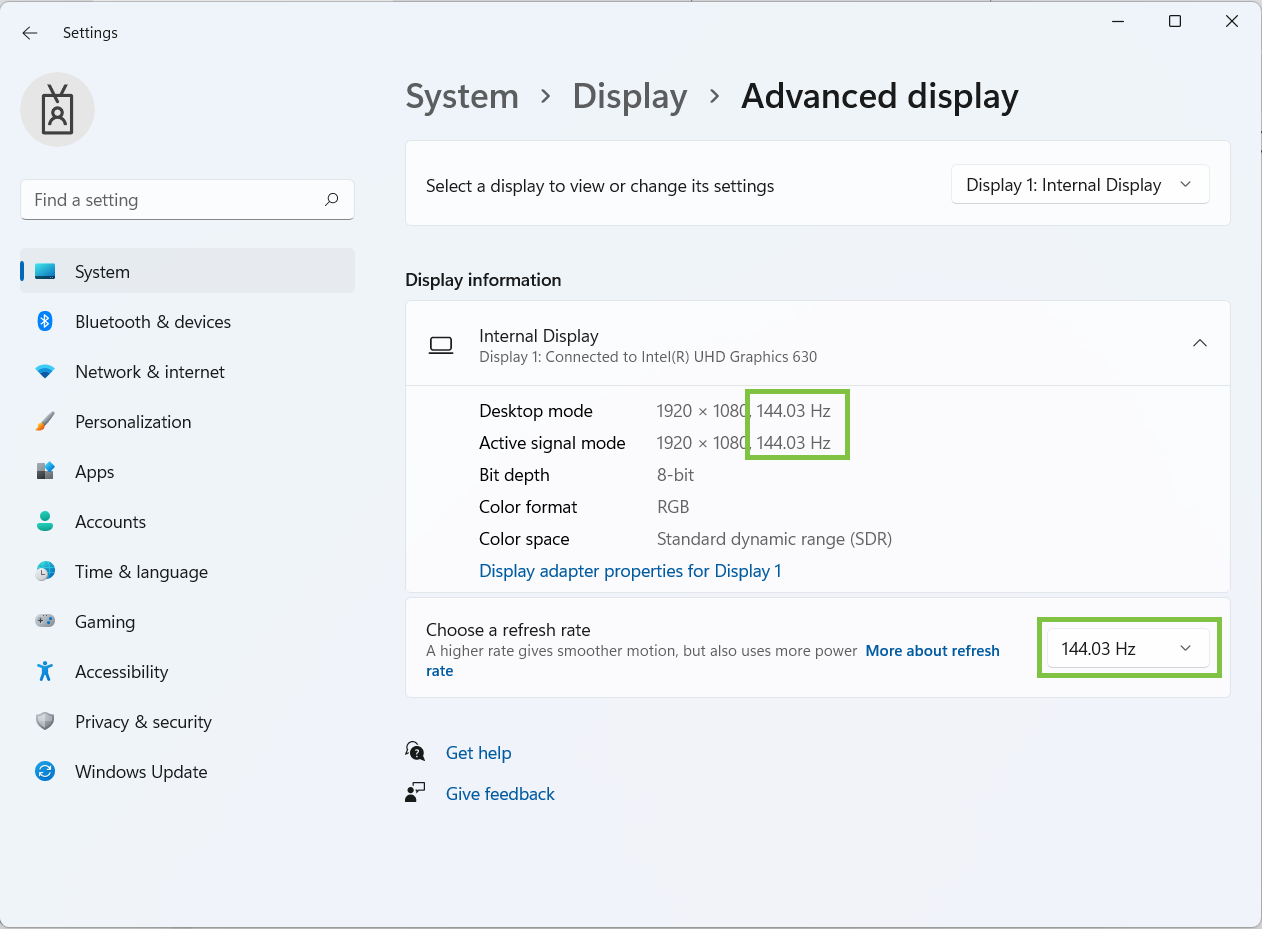
Task: Click the internal display monitor icon
Action: click(441, 344)
